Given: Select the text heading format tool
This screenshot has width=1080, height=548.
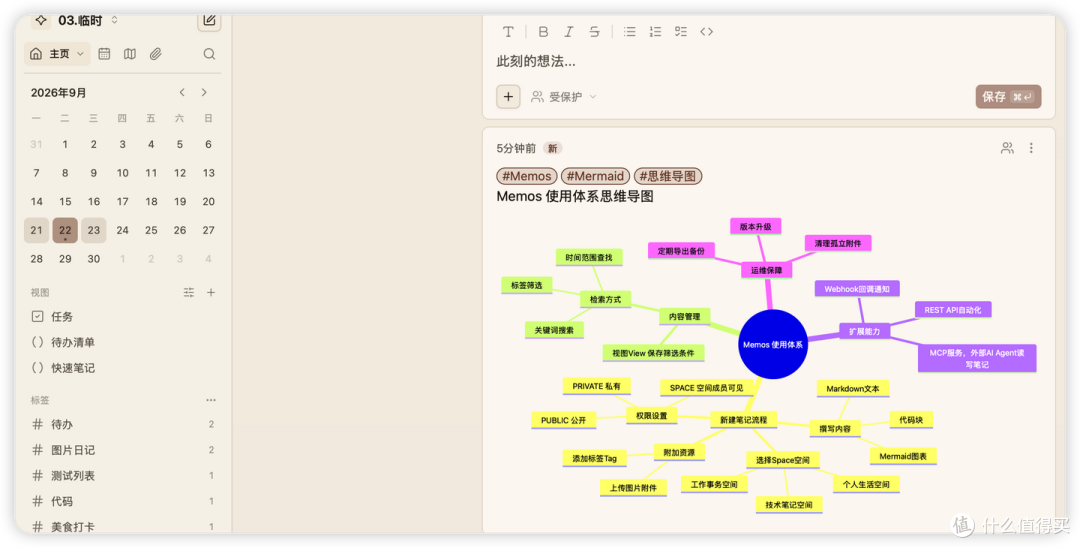Looking at the screenshot, I should 508,32.
